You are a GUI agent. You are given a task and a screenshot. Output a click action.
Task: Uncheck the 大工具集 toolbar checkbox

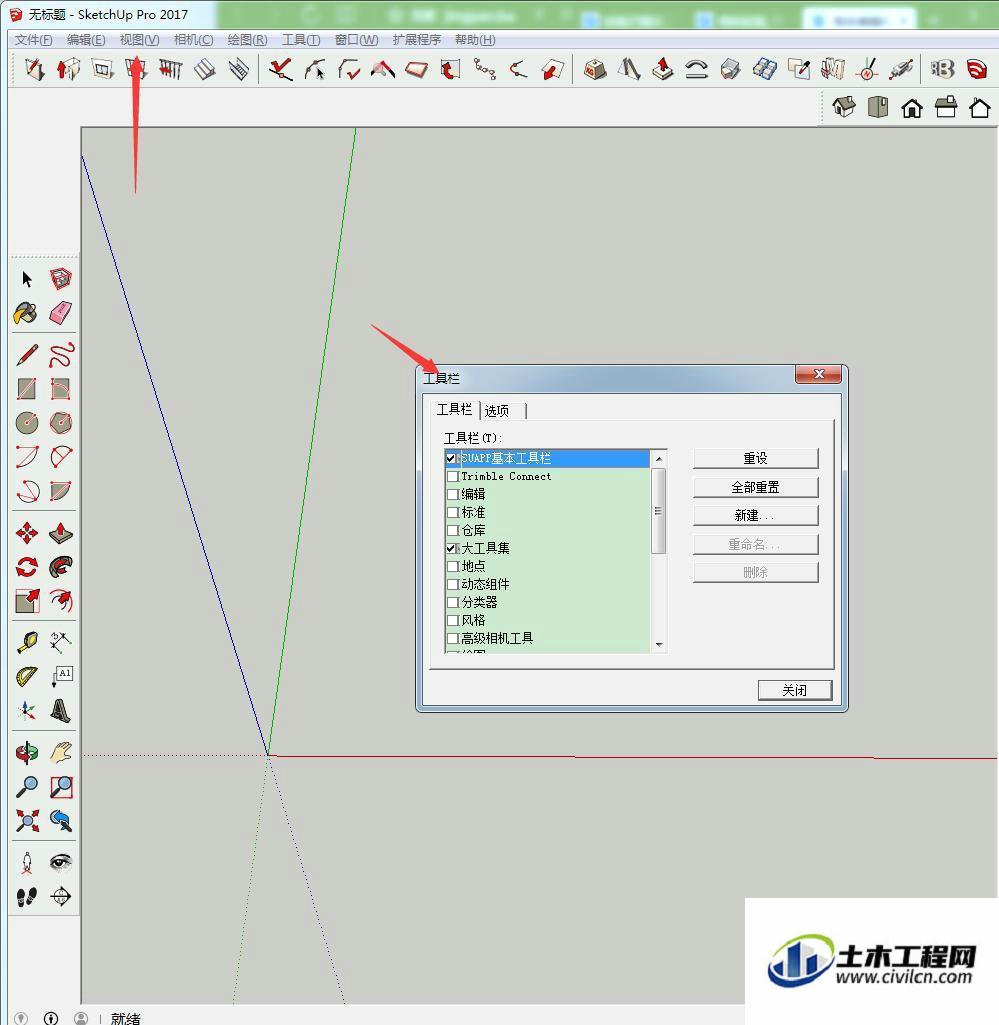pyautogui.click(x=452, y=548)
